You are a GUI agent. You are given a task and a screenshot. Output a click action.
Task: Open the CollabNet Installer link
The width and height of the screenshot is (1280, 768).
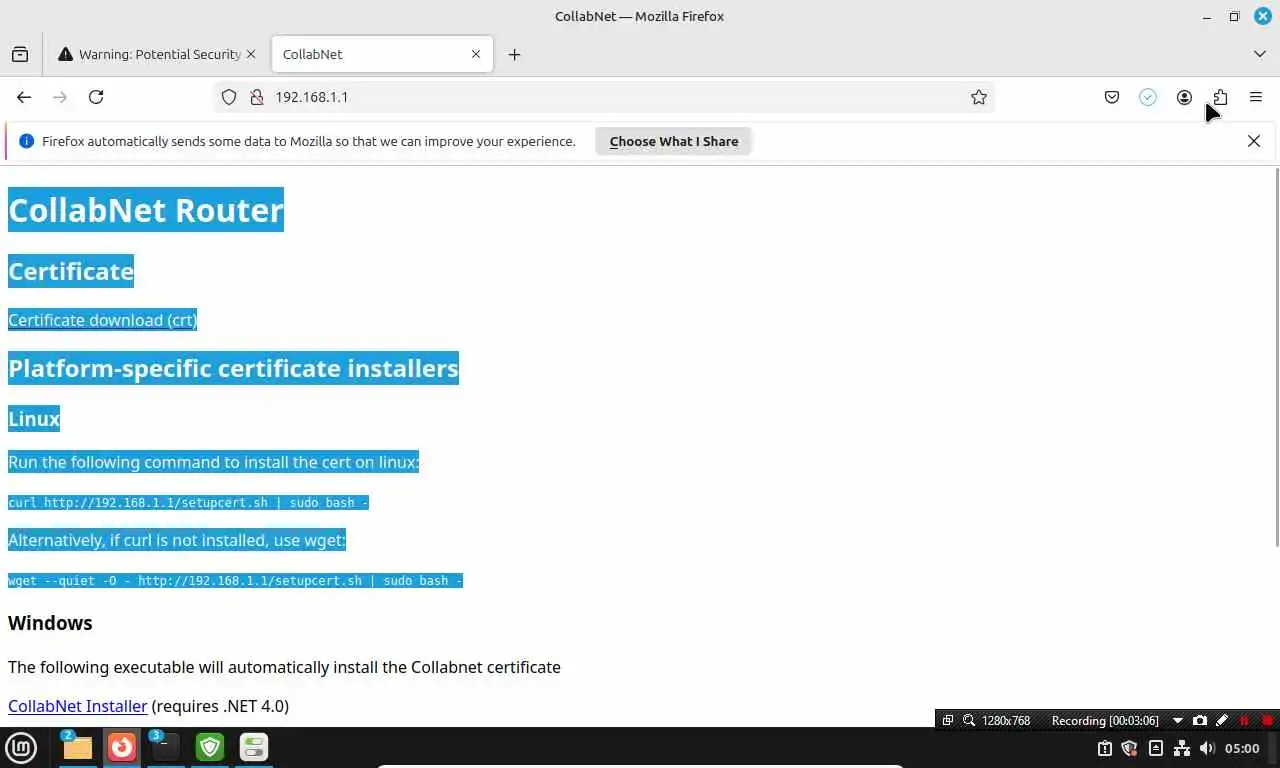(x=77, y=706)
